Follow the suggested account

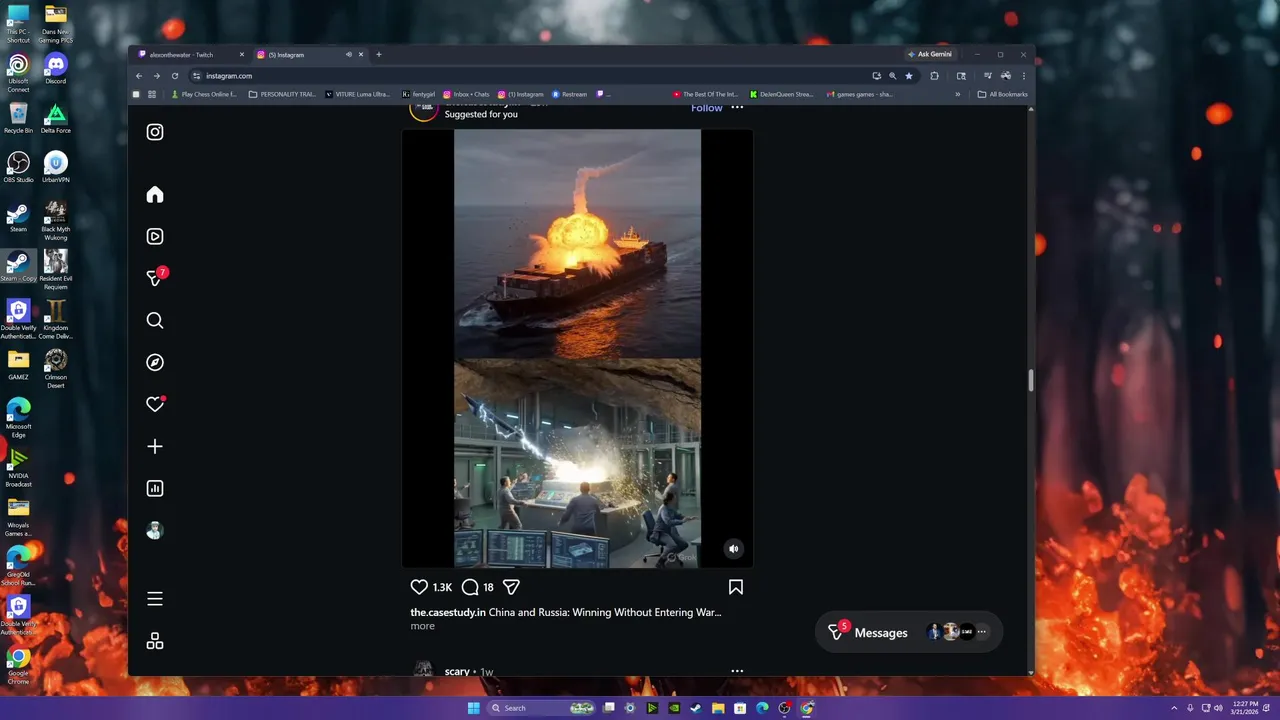click(707, 108)
